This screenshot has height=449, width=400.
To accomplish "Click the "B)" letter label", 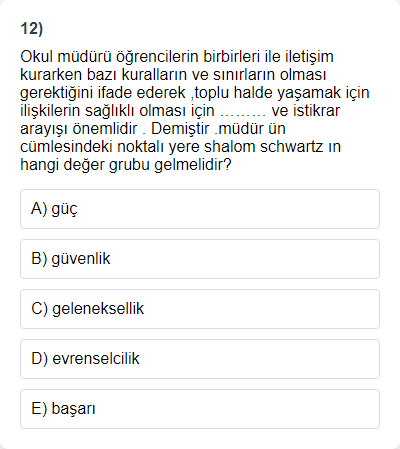I will (x=39, y=259).
